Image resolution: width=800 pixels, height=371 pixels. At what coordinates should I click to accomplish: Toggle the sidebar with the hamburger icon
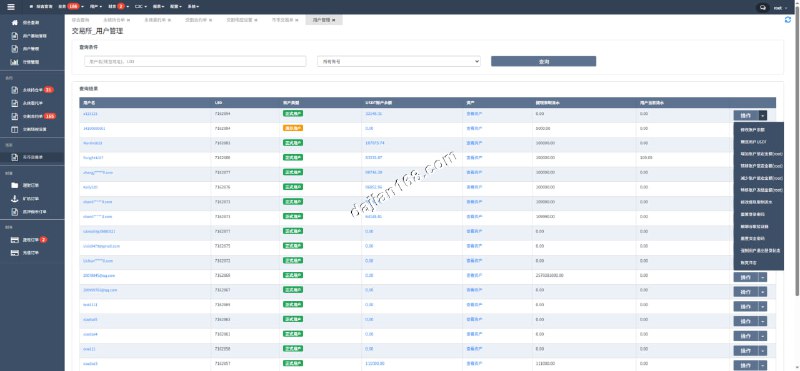(x=11, y=7)
